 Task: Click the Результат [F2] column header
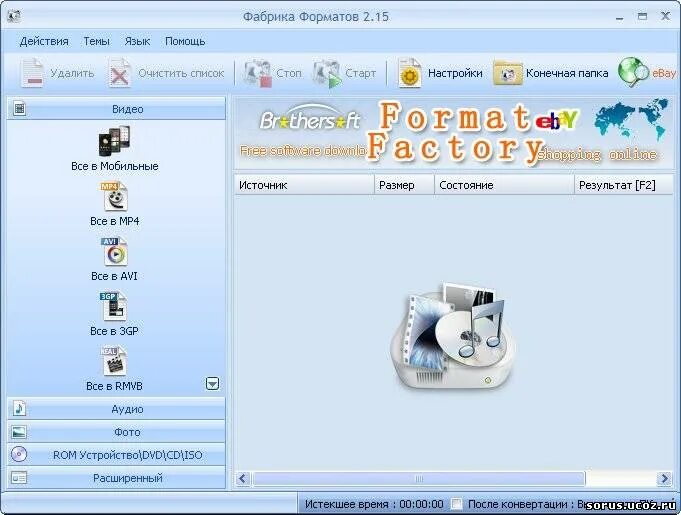coord(624,185)
